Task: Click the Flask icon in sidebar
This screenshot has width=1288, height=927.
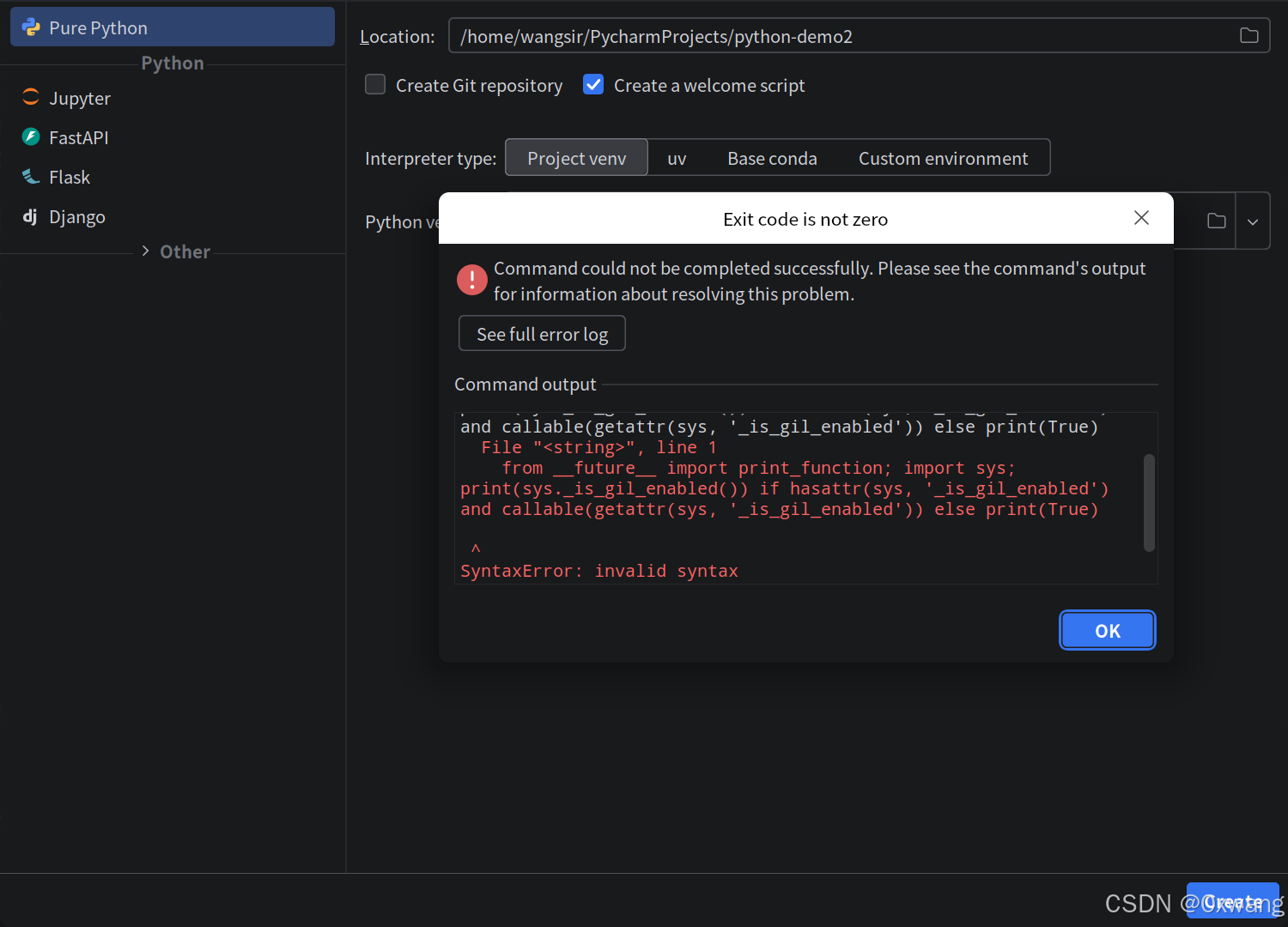Action: (31, 176)
